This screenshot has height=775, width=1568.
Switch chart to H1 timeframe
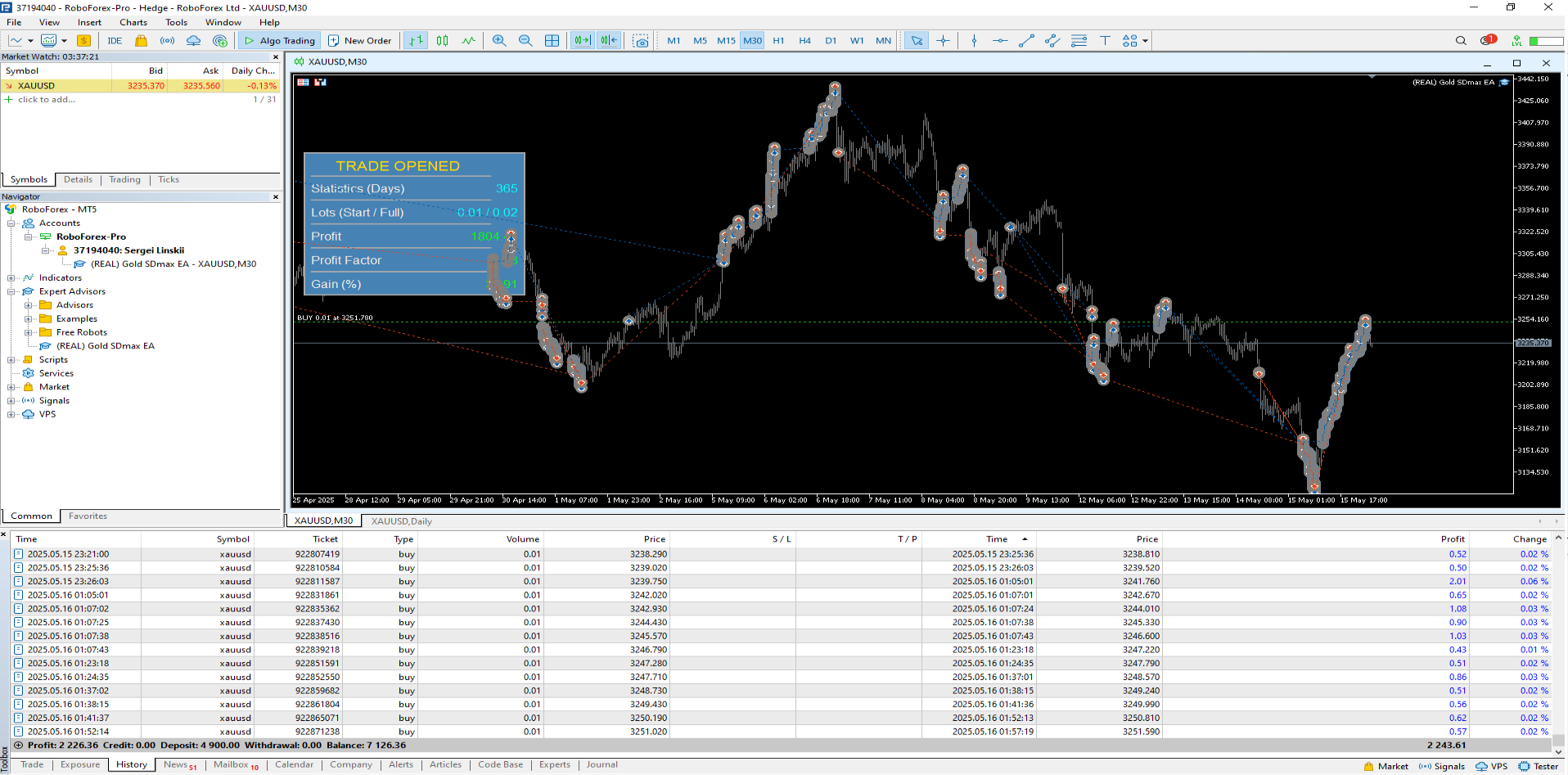coord(778,40)
